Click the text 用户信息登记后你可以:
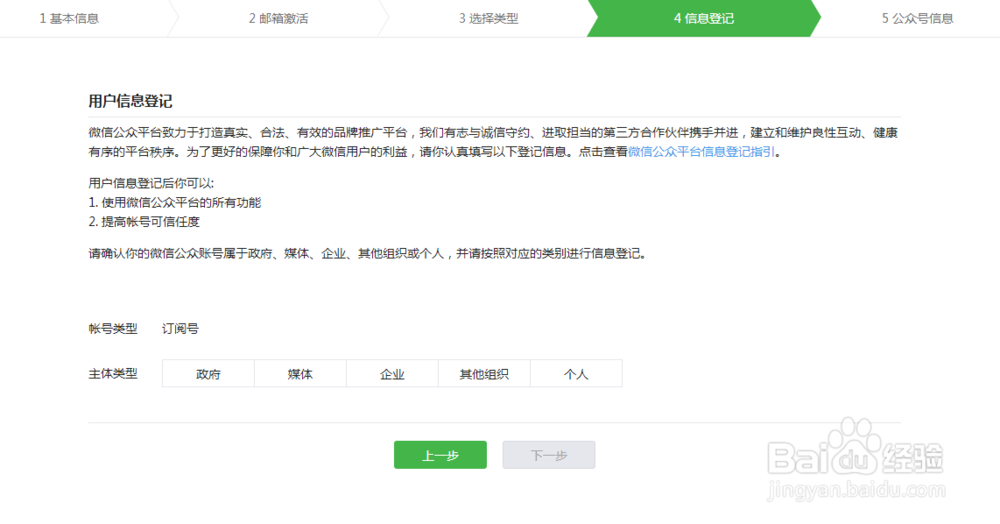 click(x=151, y=184)
